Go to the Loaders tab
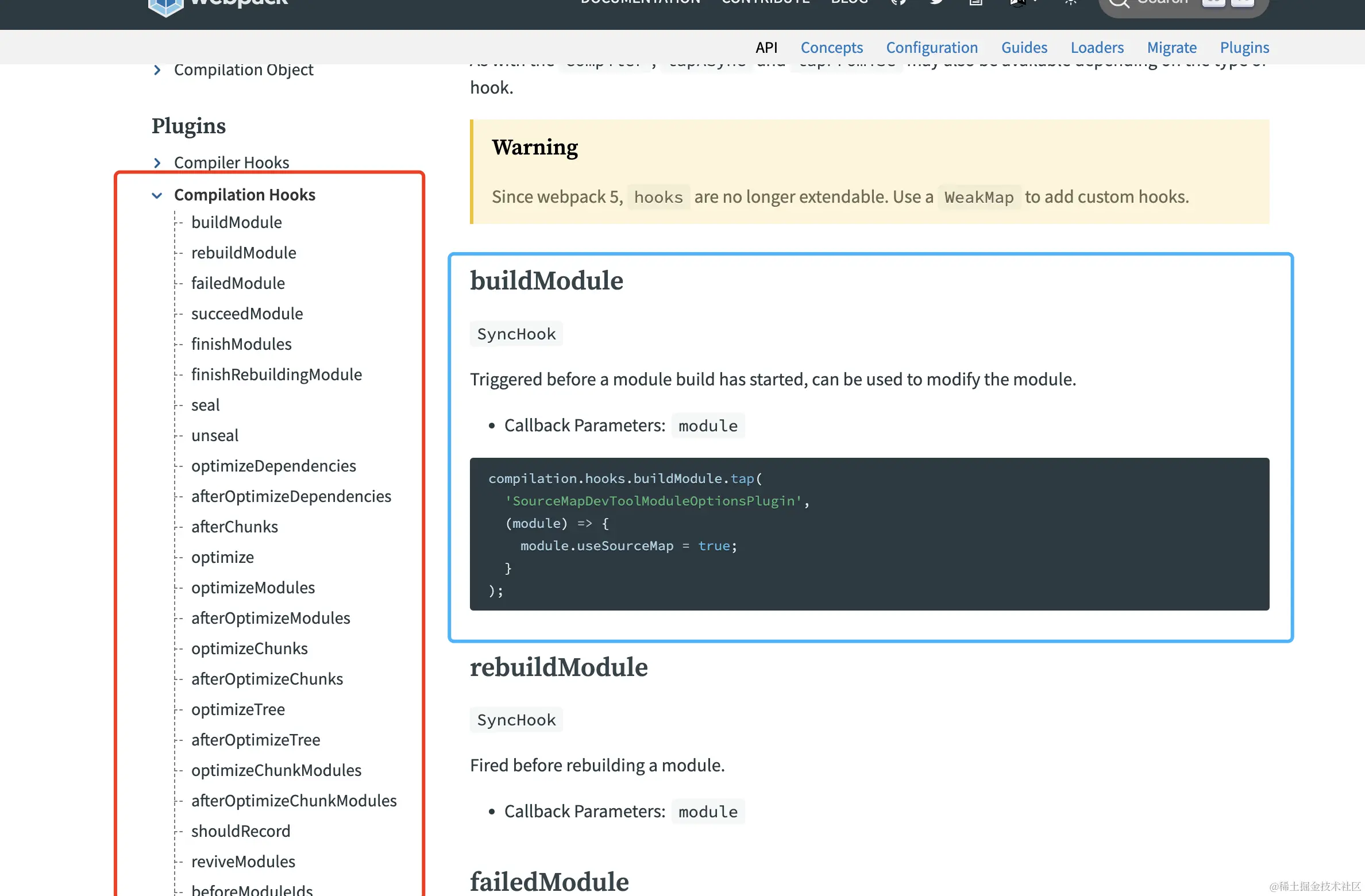Image resolution: width=1365 pixels, height=896 pixels. (1097, 47)
